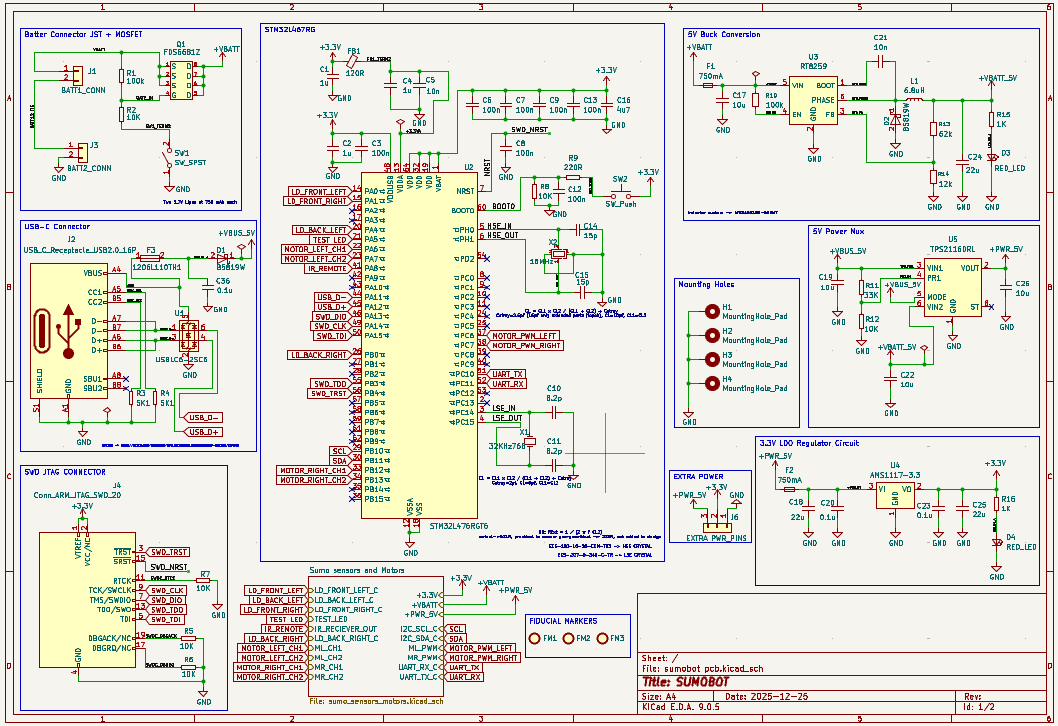Image resolution: width=1058 pixels, height=726 pixels.
Task: Click the 5V Buck Conversion heading
Action: point(723,34)
